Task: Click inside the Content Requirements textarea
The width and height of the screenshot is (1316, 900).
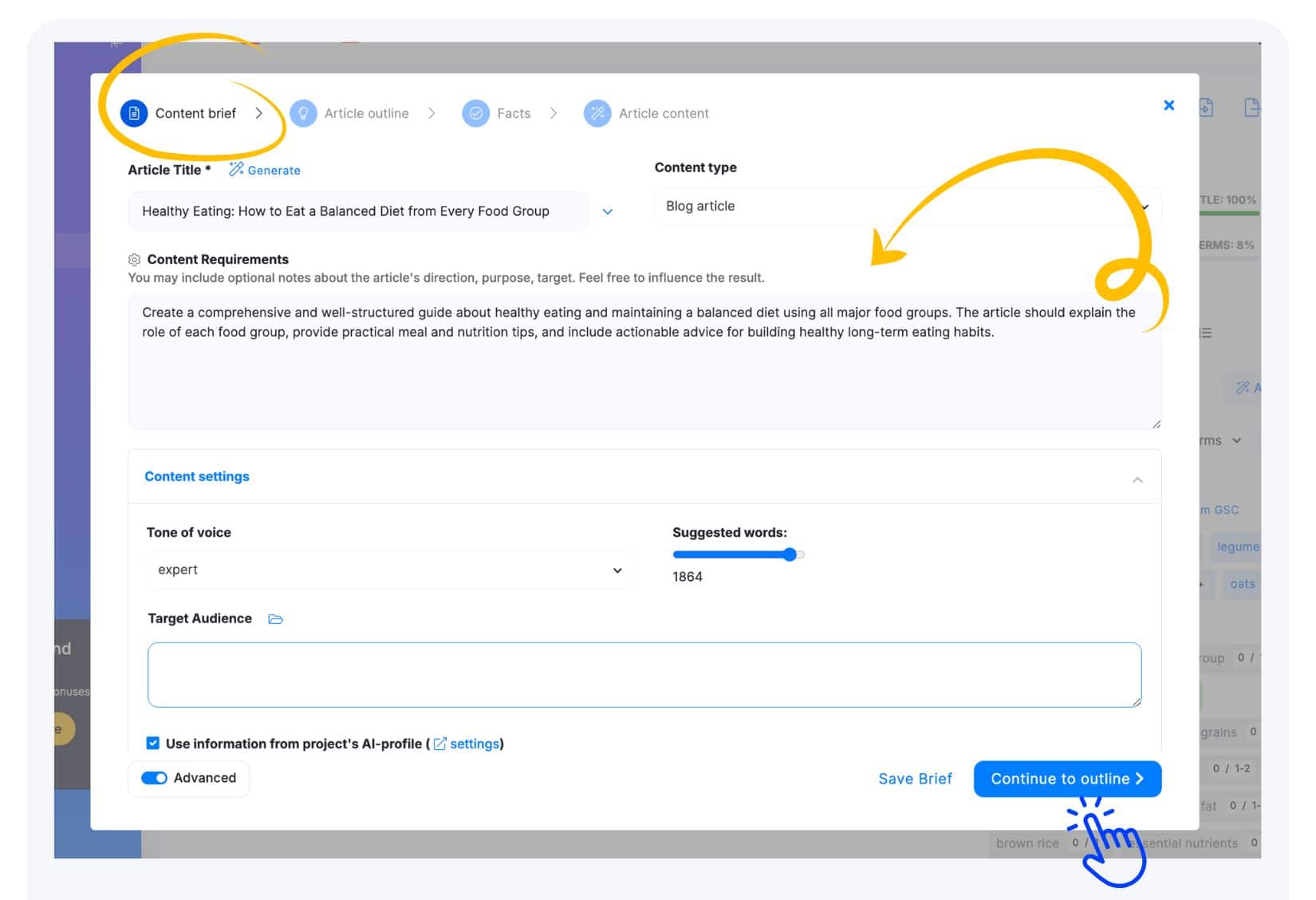Action: (x=644, y=361)
